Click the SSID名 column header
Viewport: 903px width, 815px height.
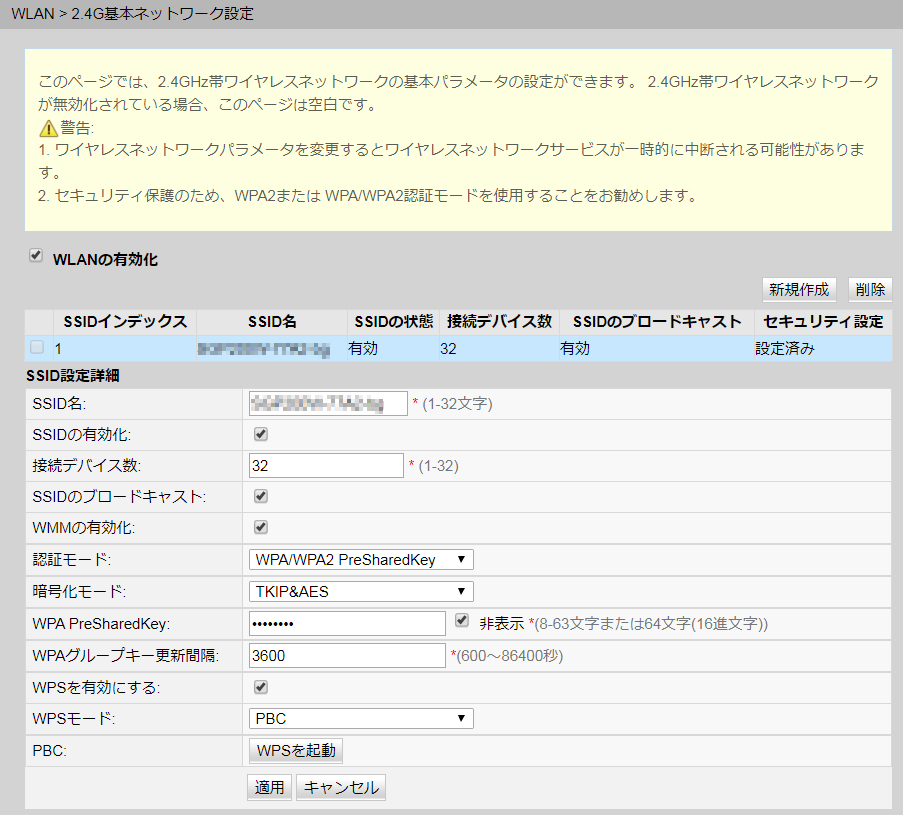click(272, 321)
